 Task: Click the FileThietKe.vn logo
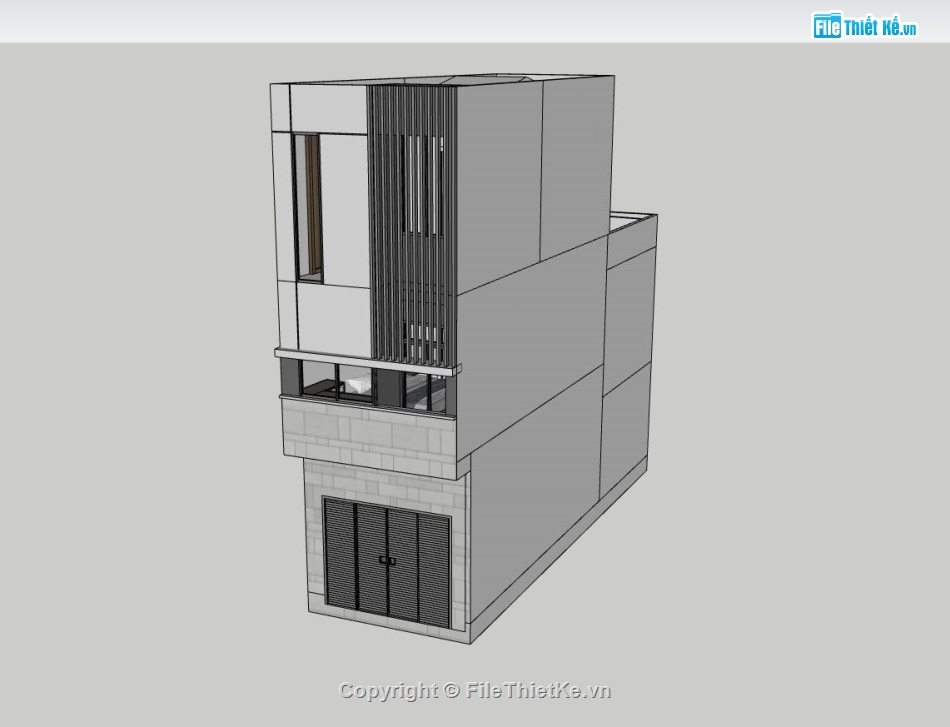pos(865,25)
